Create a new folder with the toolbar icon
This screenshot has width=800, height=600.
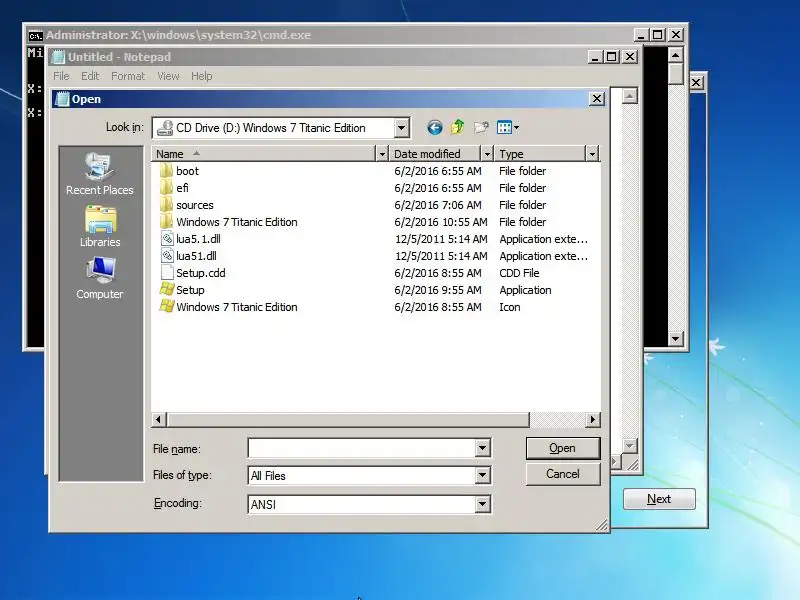[x=481, y=128]
